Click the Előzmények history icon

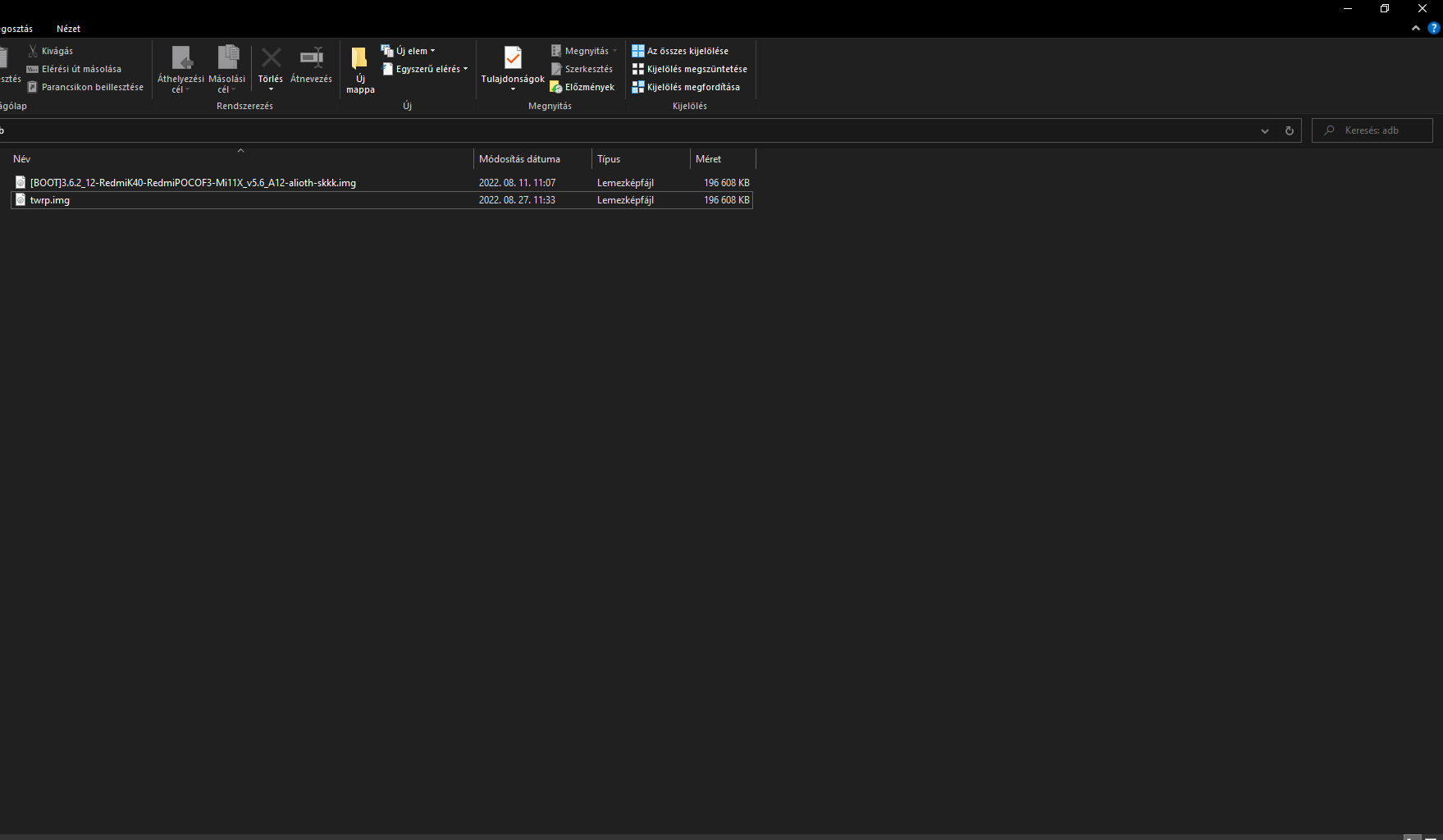pos(556,87)
